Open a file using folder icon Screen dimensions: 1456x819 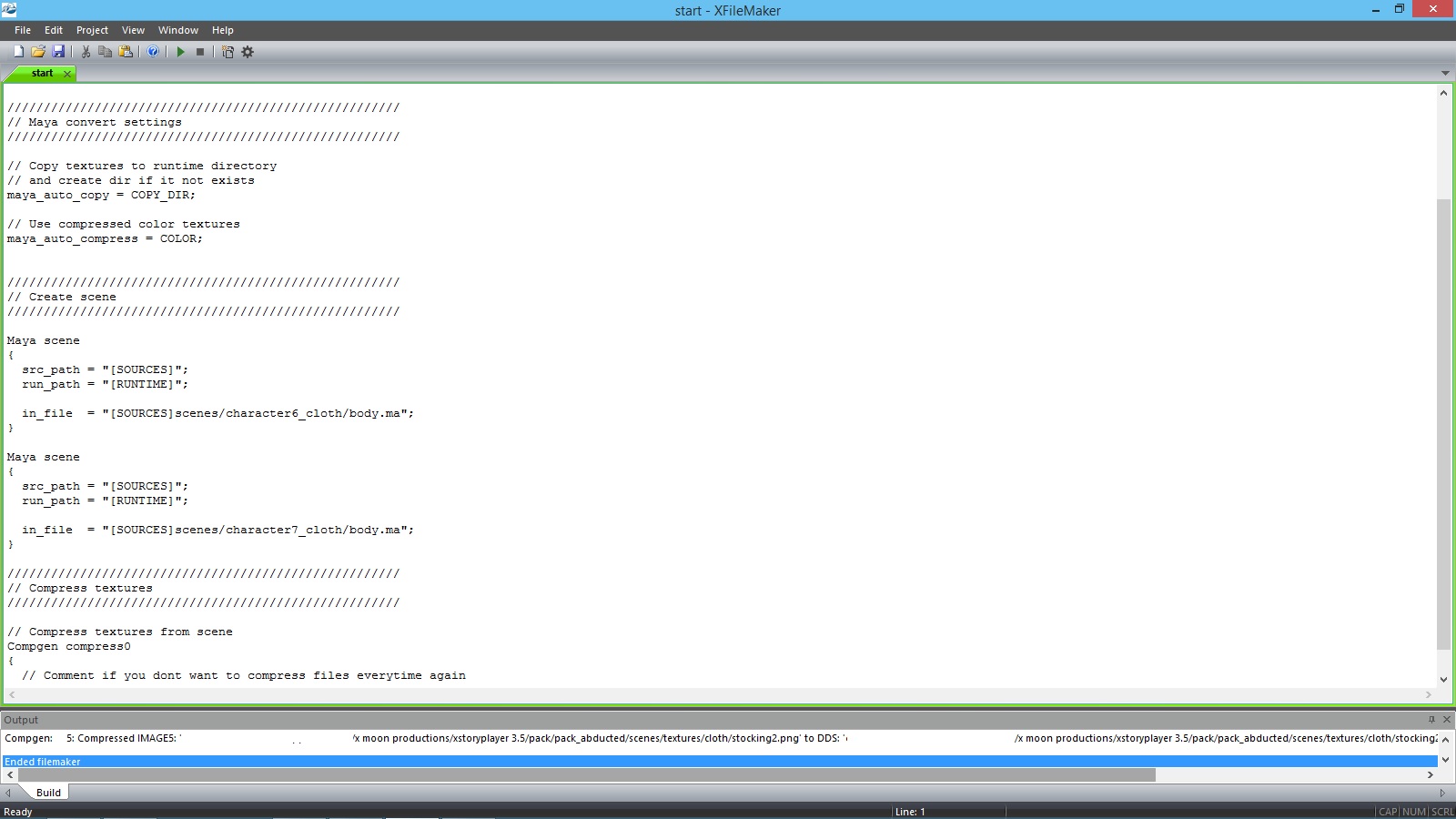point(38,52)
